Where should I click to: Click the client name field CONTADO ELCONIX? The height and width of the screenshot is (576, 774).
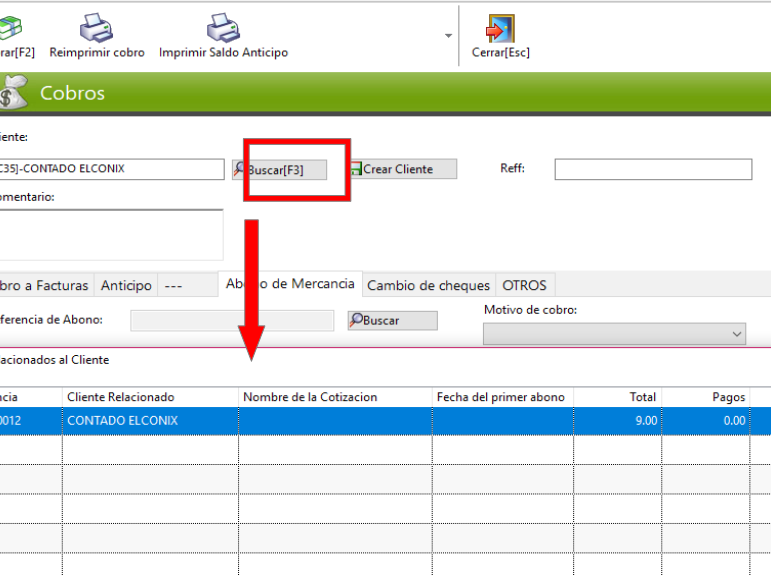(112, 169)
